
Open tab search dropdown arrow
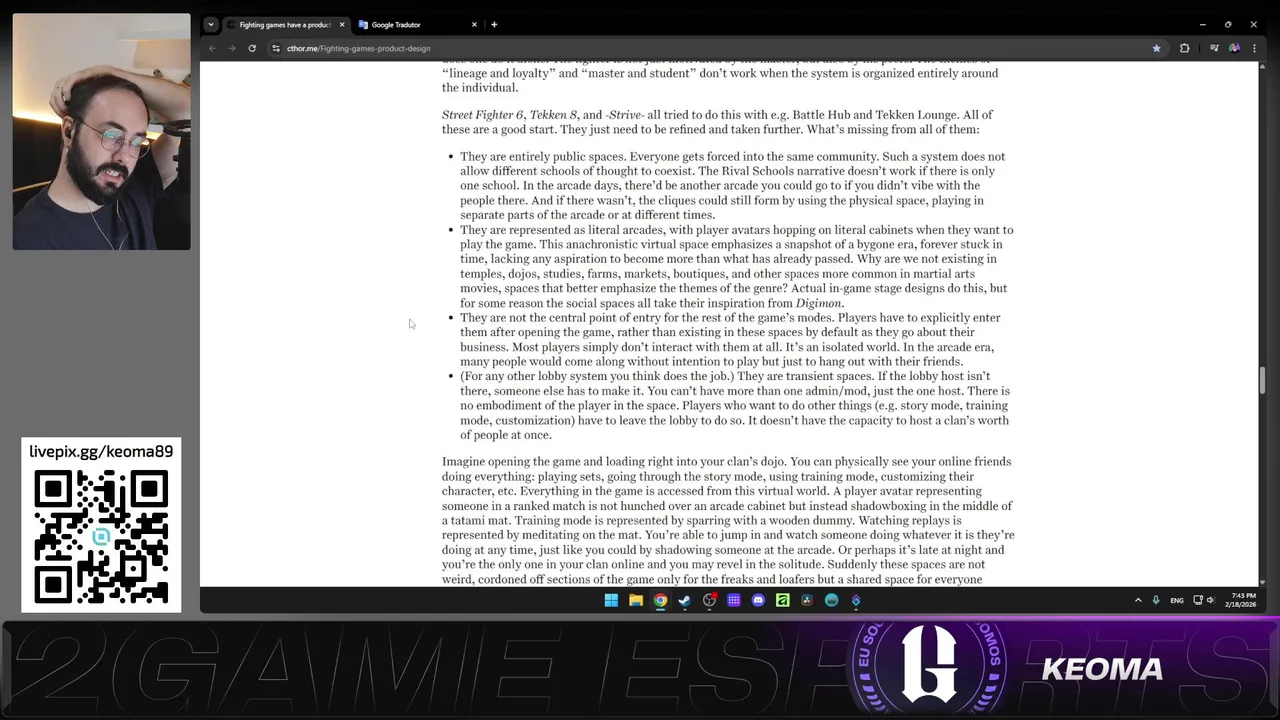pyautogui.click(x=210, y=24)
